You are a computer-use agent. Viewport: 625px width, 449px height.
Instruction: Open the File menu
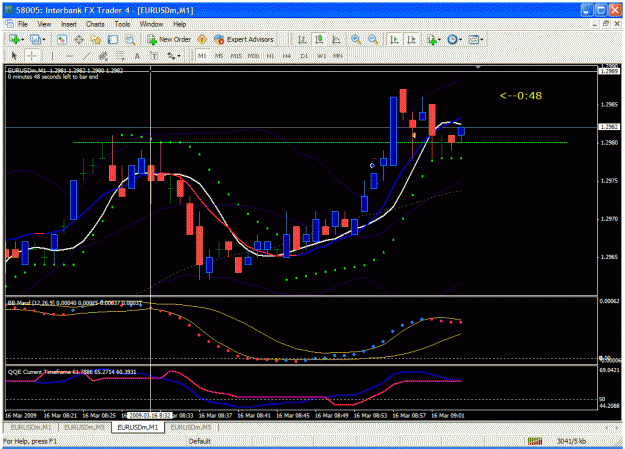(x=23, y=24)
